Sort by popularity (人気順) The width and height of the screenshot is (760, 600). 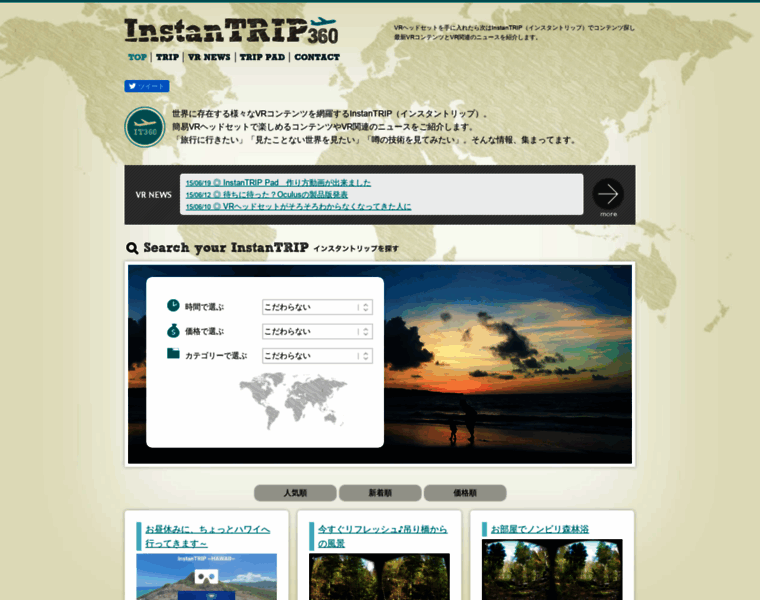coord(295,493)
